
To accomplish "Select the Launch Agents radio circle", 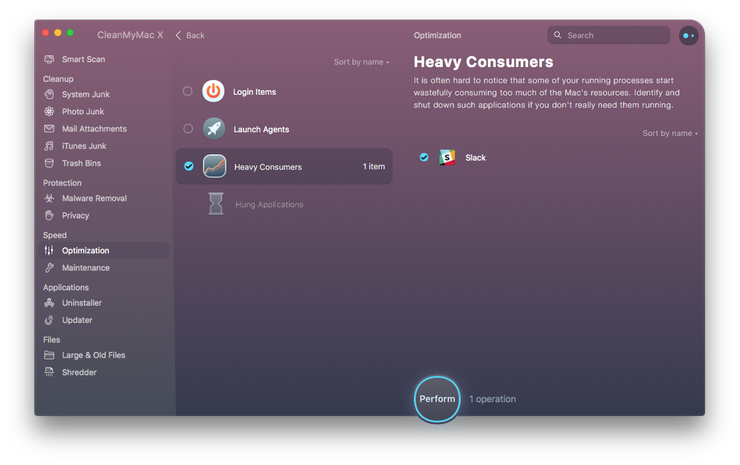I will 188,128.
